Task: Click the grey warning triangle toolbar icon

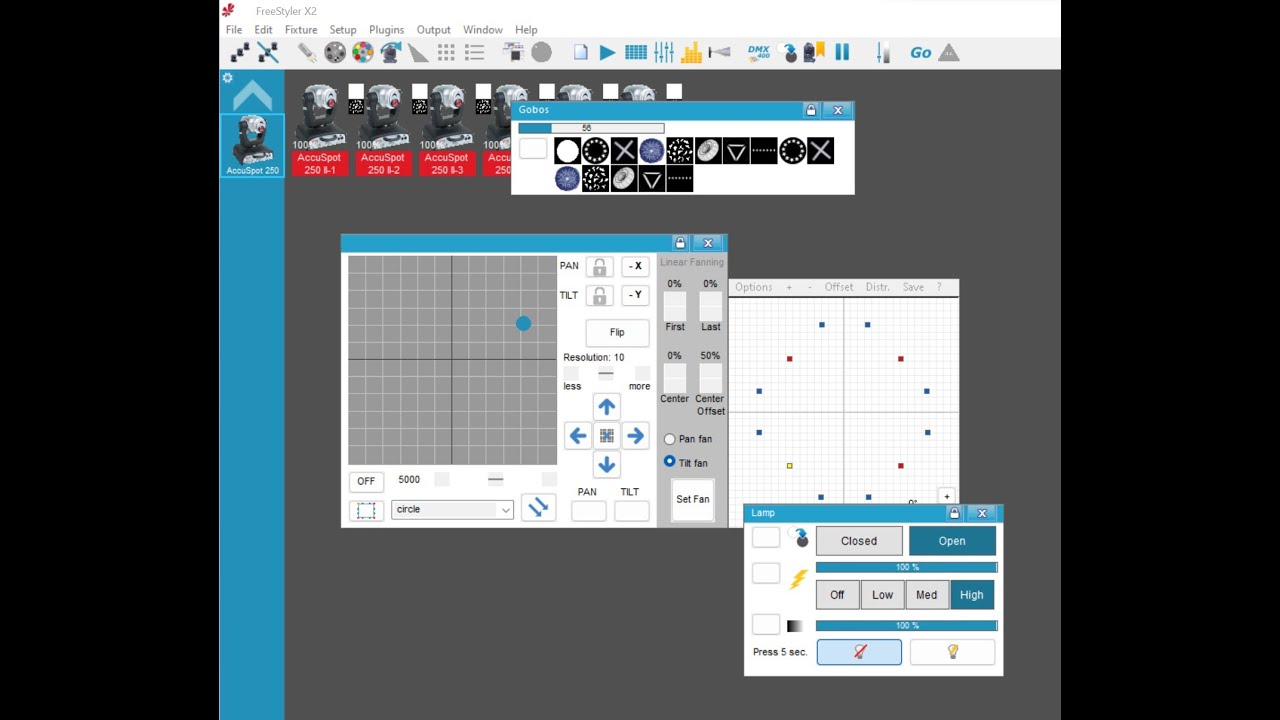Action: [949, 53]
